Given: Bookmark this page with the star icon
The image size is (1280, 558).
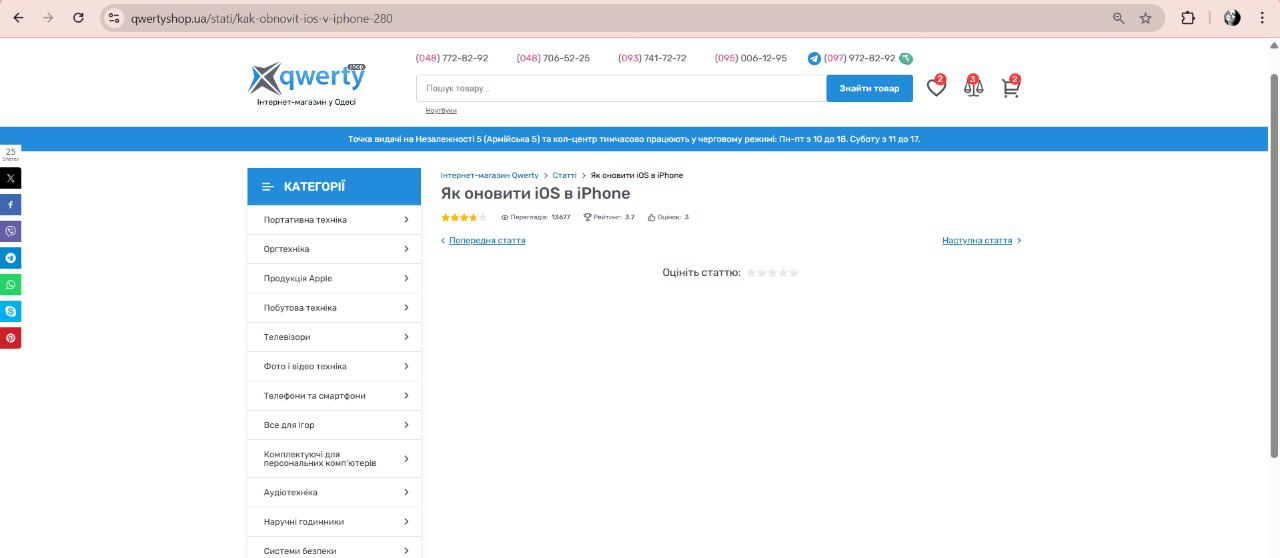Looking at the screenshot, I should pos(1145,18).
